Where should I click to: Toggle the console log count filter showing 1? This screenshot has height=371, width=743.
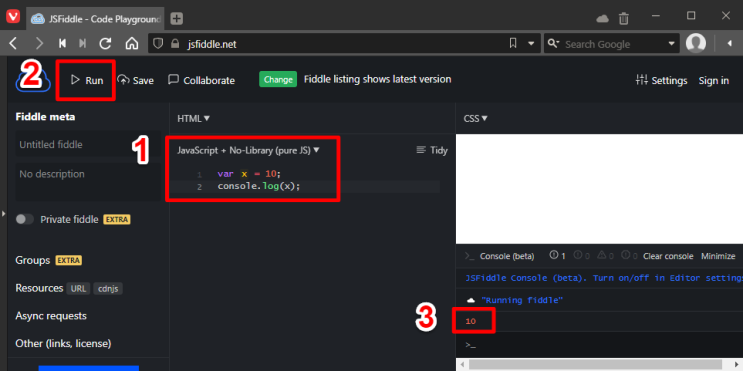557,256
